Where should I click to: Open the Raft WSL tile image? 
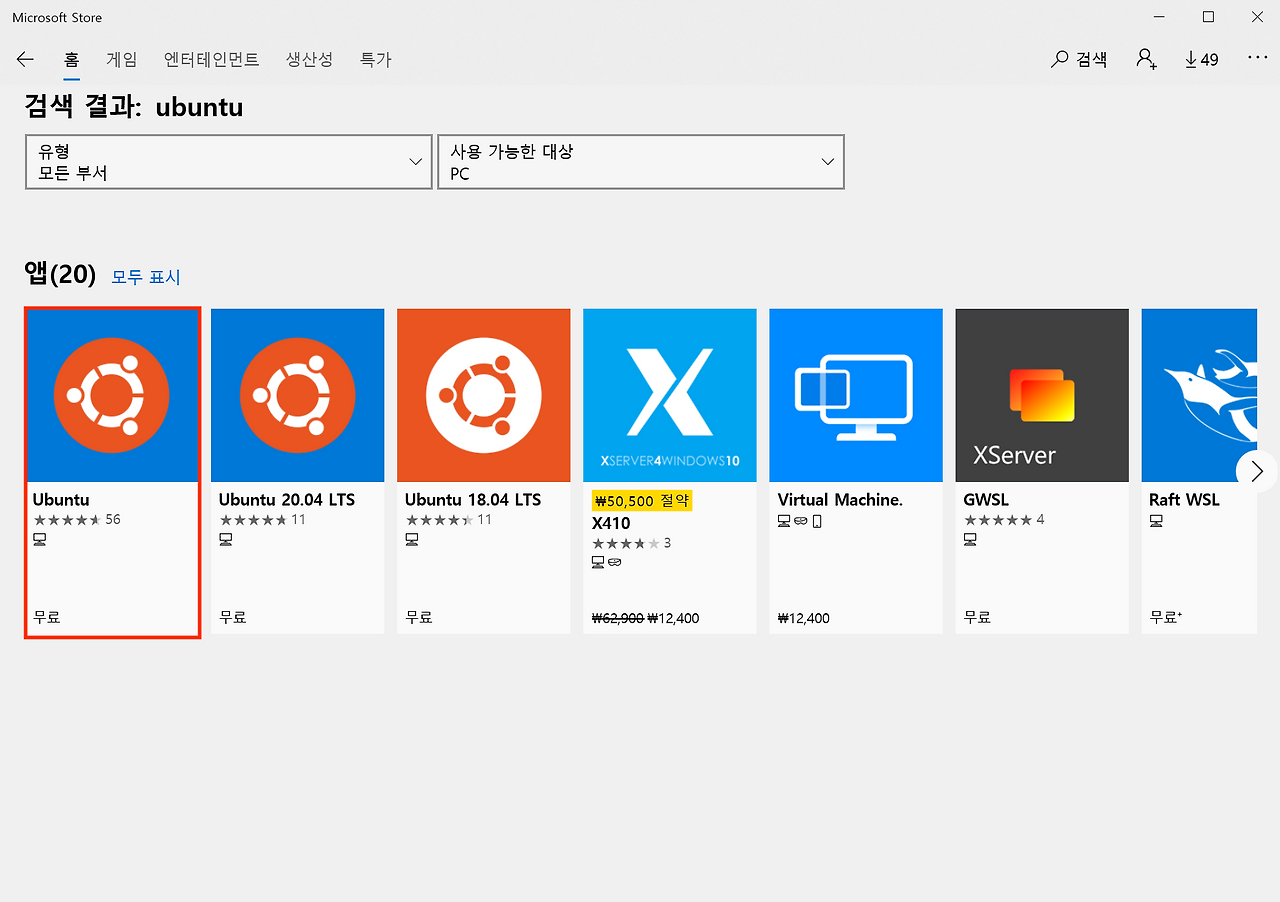click(1199, 395)
